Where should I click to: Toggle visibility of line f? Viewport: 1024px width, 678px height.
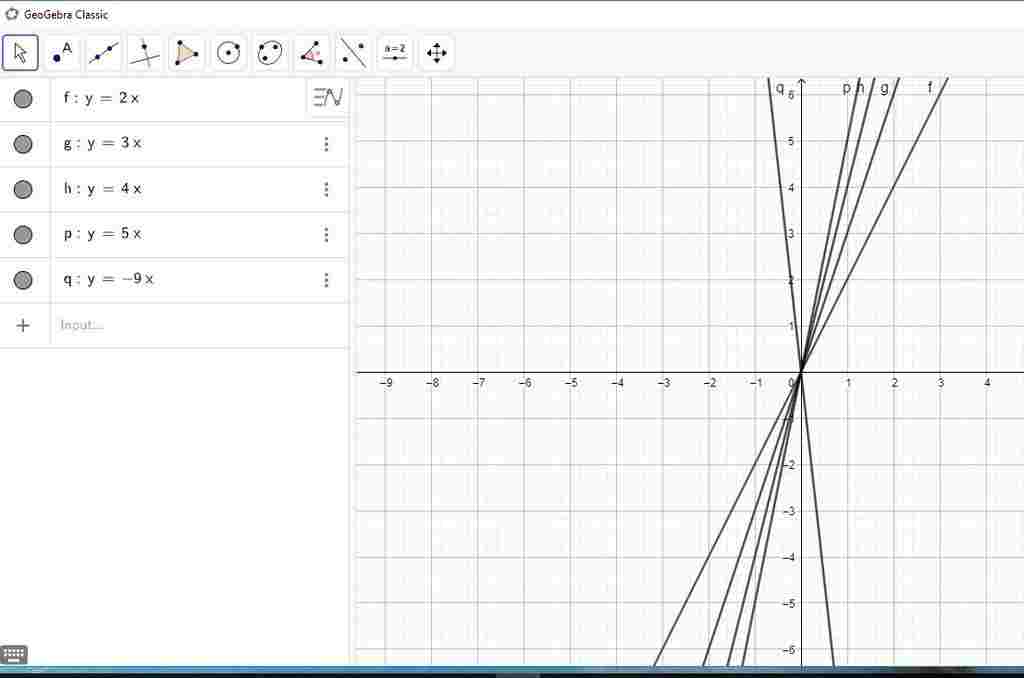click(x=23, y=98)
